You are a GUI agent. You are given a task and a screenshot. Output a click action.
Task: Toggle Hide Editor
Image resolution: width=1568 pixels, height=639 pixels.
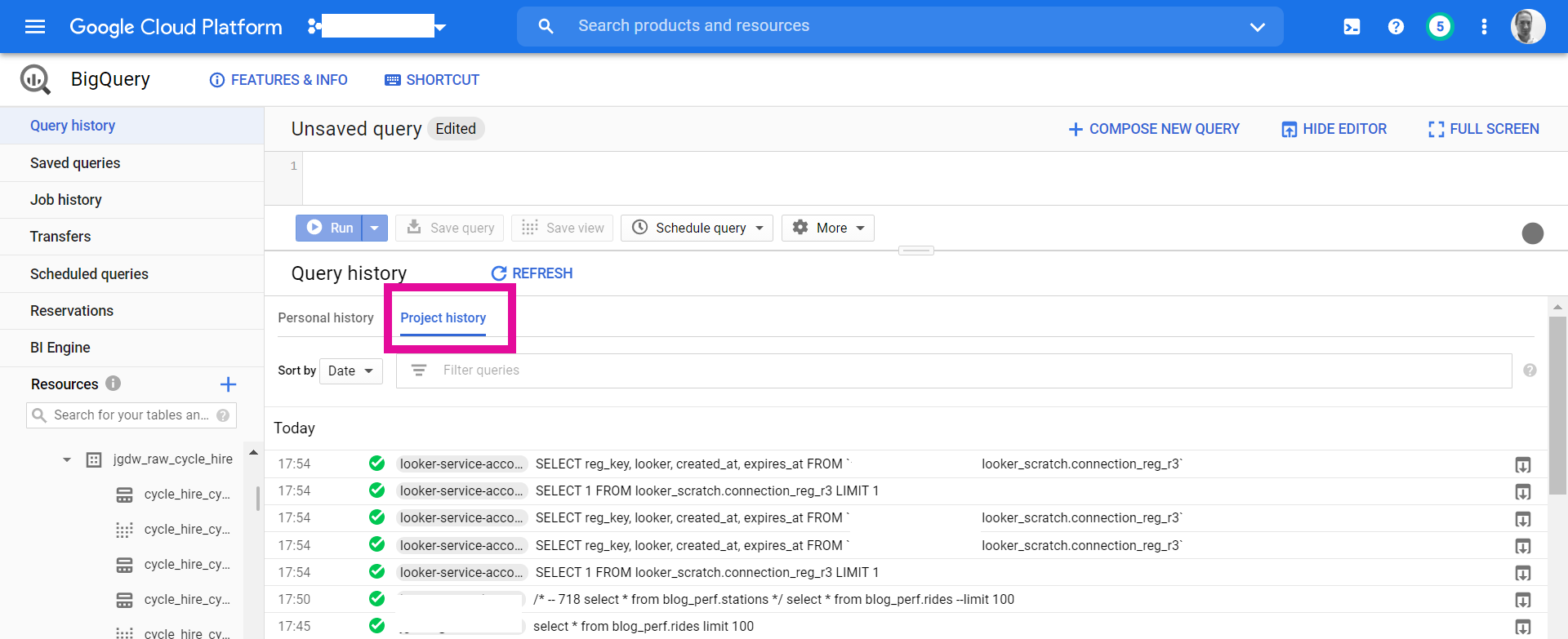pyautogui.click(x=1334, y=129)
